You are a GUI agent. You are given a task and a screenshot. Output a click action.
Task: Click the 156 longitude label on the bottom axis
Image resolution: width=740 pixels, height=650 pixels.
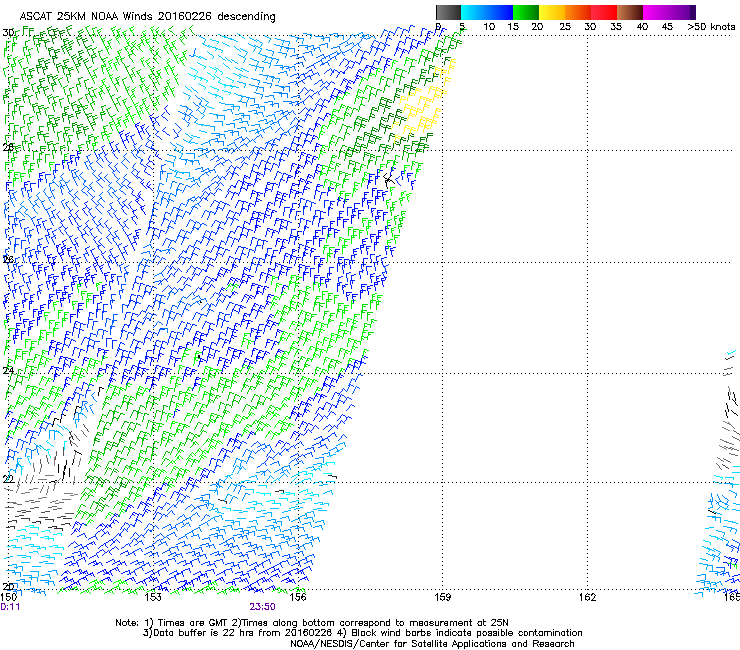(298, 597)
